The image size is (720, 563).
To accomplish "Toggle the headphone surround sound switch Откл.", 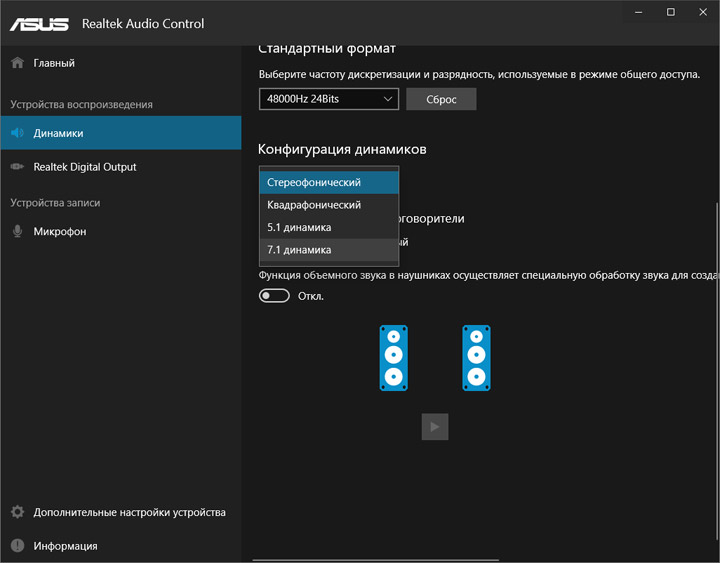I will 274,295.
